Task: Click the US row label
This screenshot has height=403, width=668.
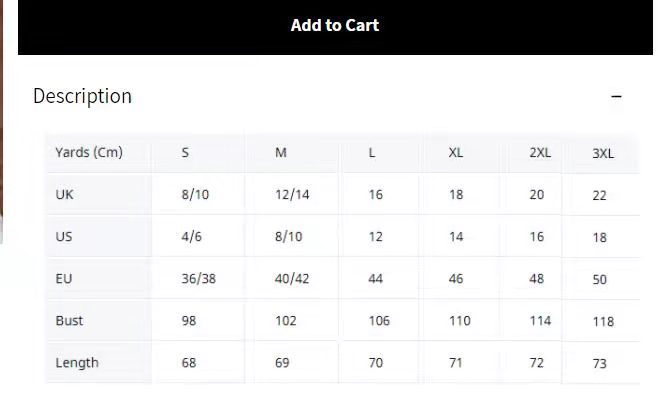Action: coord(64,237)
